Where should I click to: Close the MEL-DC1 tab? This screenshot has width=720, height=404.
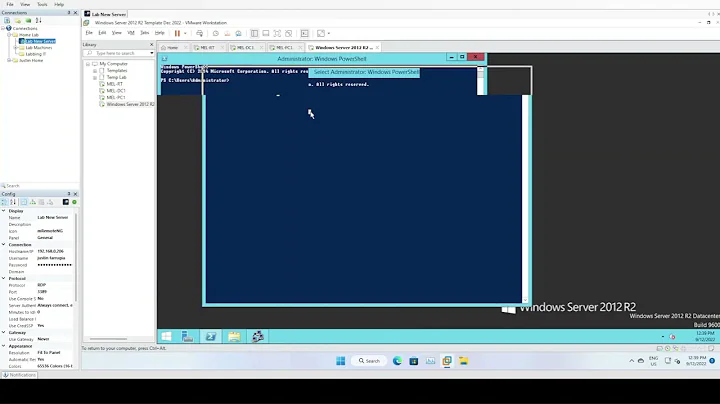261,47
